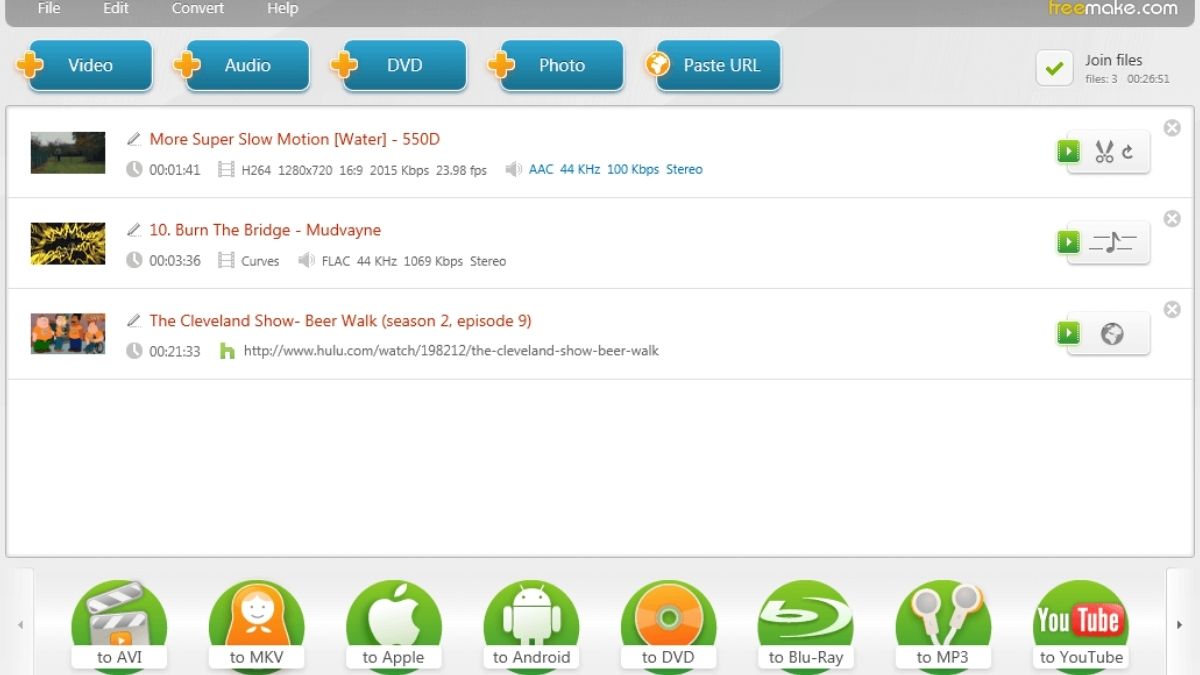Screen dimensions: 1200x675
Task: Play the Cleveland Show preview
Action: coord(1069,333)
